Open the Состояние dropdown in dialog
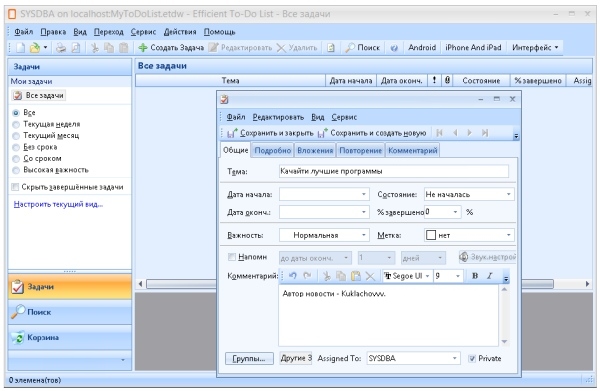This screenshot has height=391, width=600. coord(509,195)
